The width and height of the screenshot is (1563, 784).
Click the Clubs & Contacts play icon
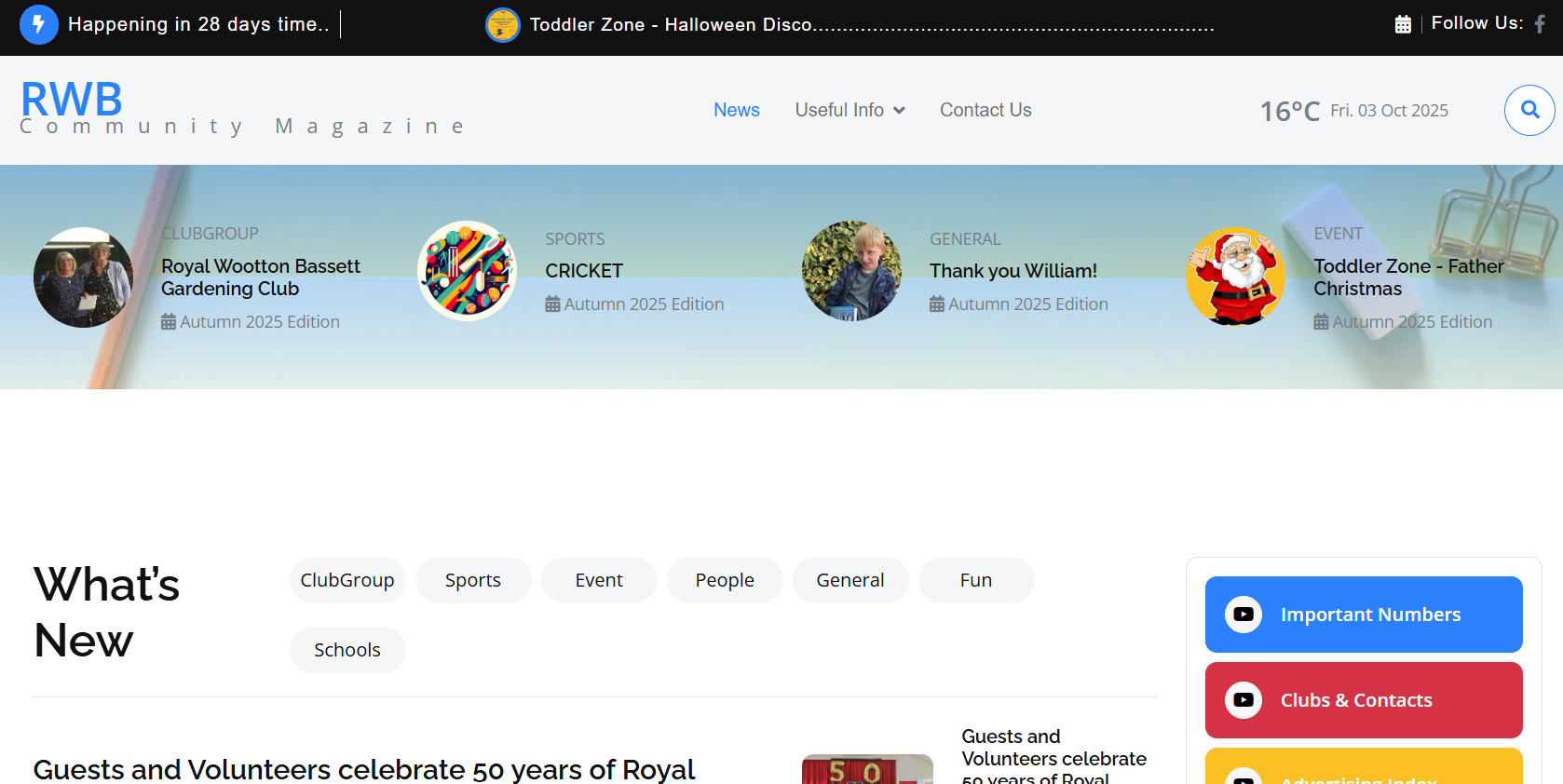point(1244,700)
